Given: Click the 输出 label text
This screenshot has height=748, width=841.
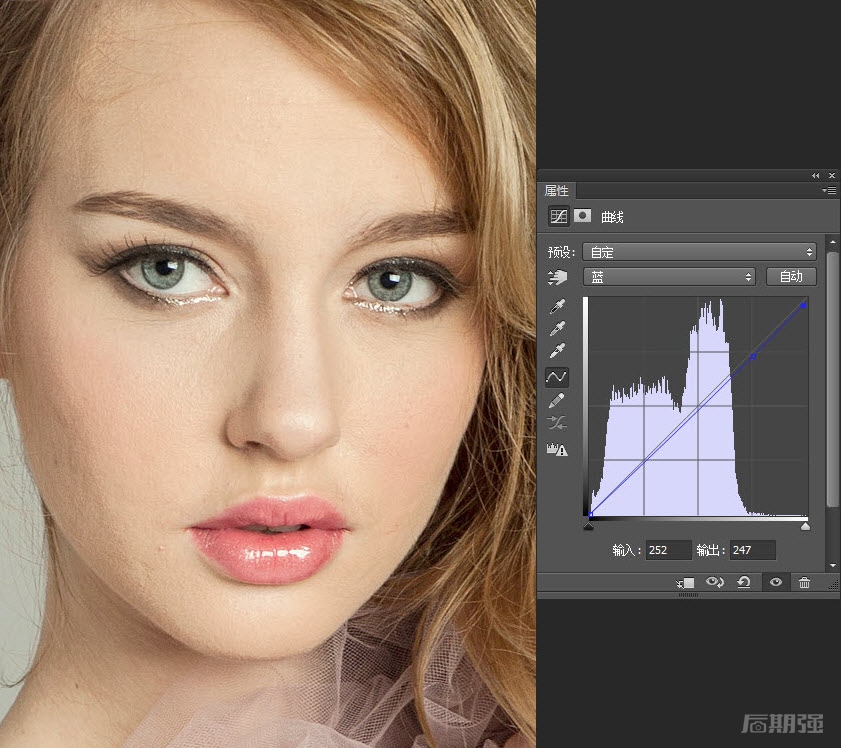Looking at the screenshot, I should [x=711, y=550].
